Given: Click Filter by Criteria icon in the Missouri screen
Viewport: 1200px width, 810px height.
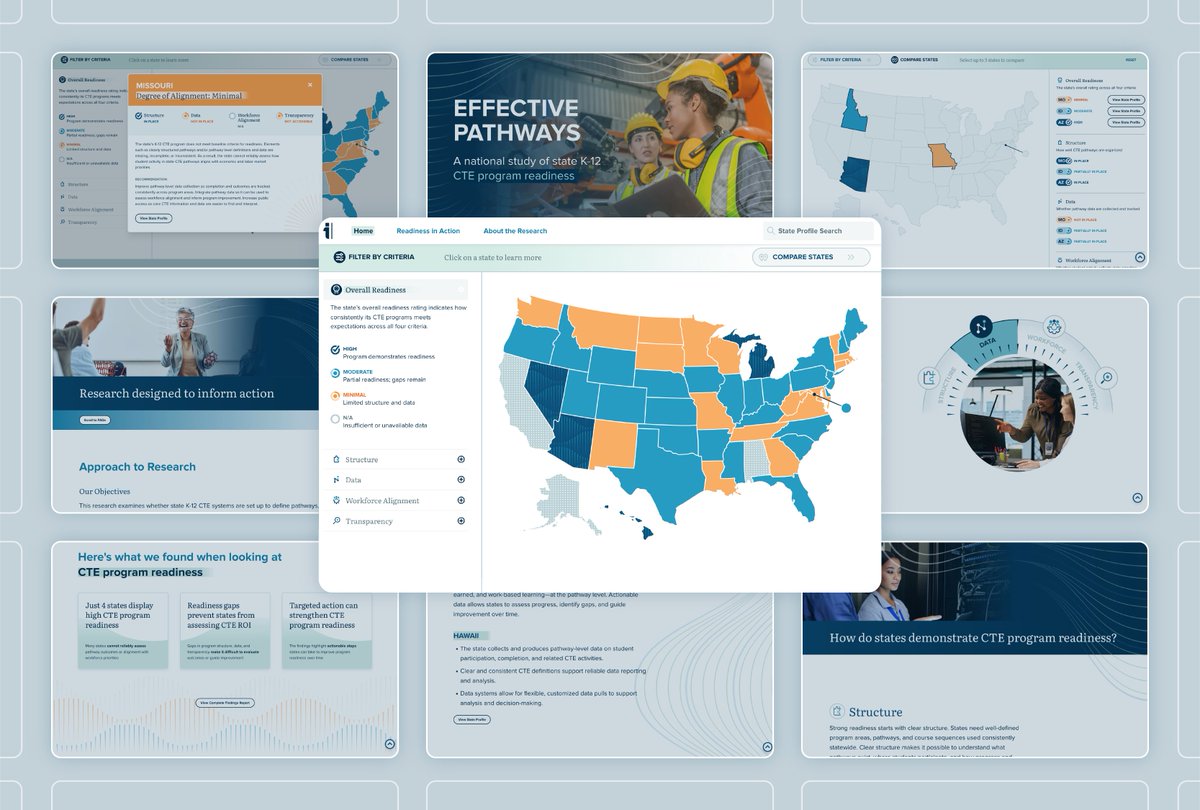Looking at the screenshot, I should pos(64,60).
